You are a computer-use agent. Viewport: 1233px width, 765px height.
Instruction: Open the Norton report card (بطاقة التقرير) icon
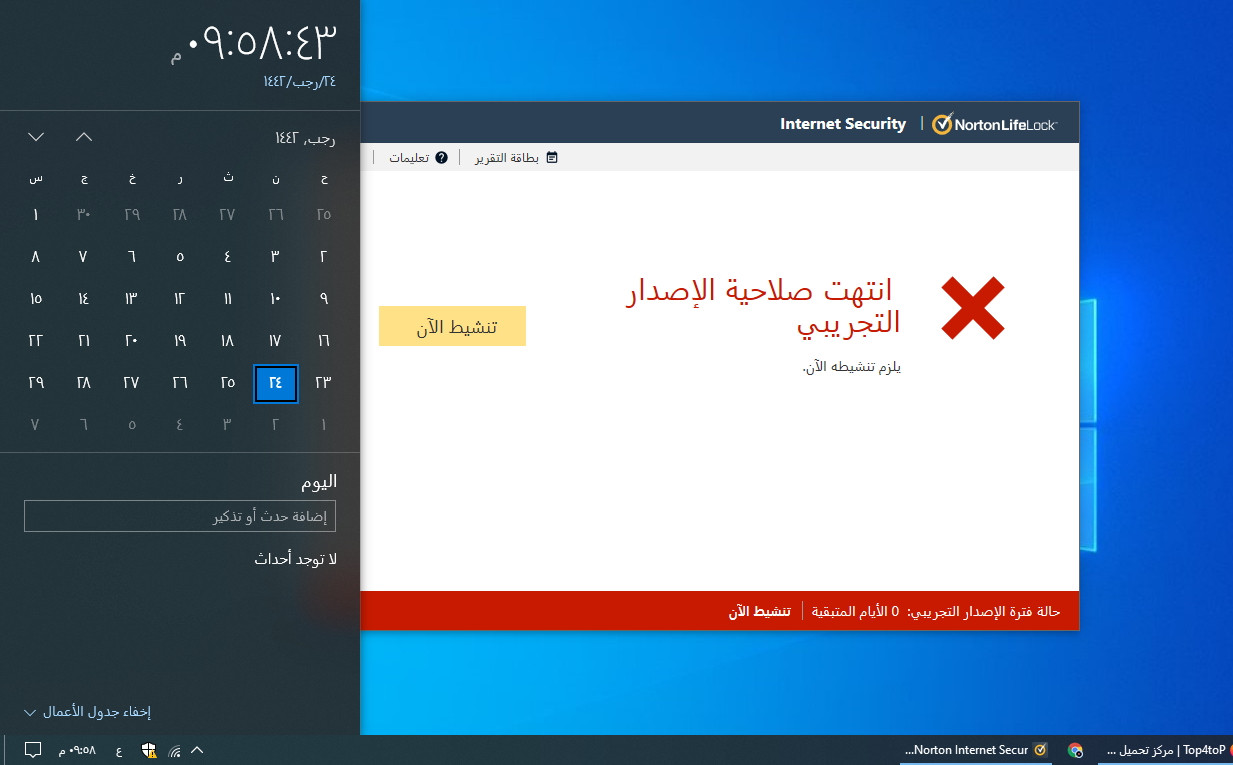[552, 158]
